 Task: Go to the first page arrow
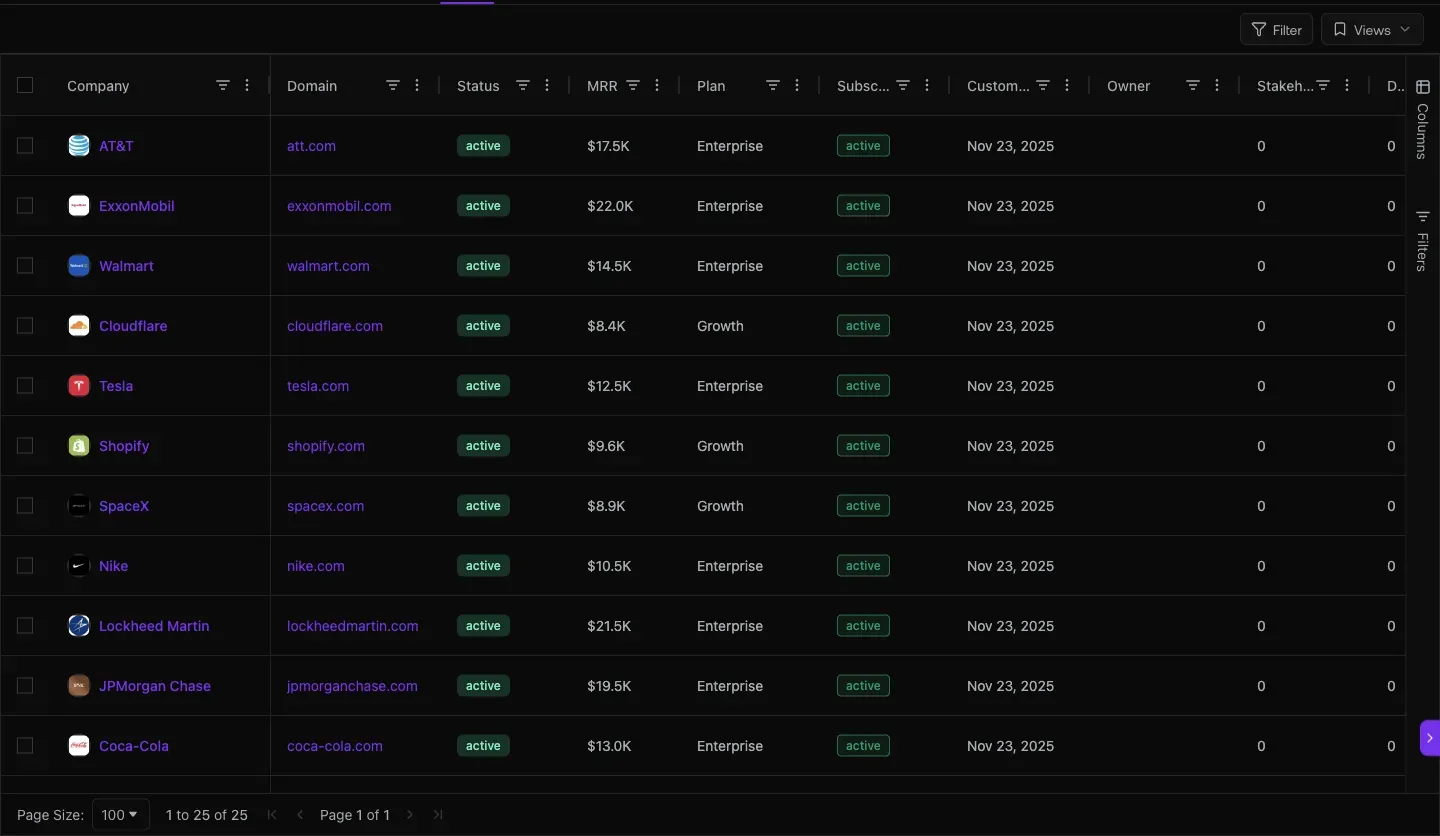click(x=272, y=815)
